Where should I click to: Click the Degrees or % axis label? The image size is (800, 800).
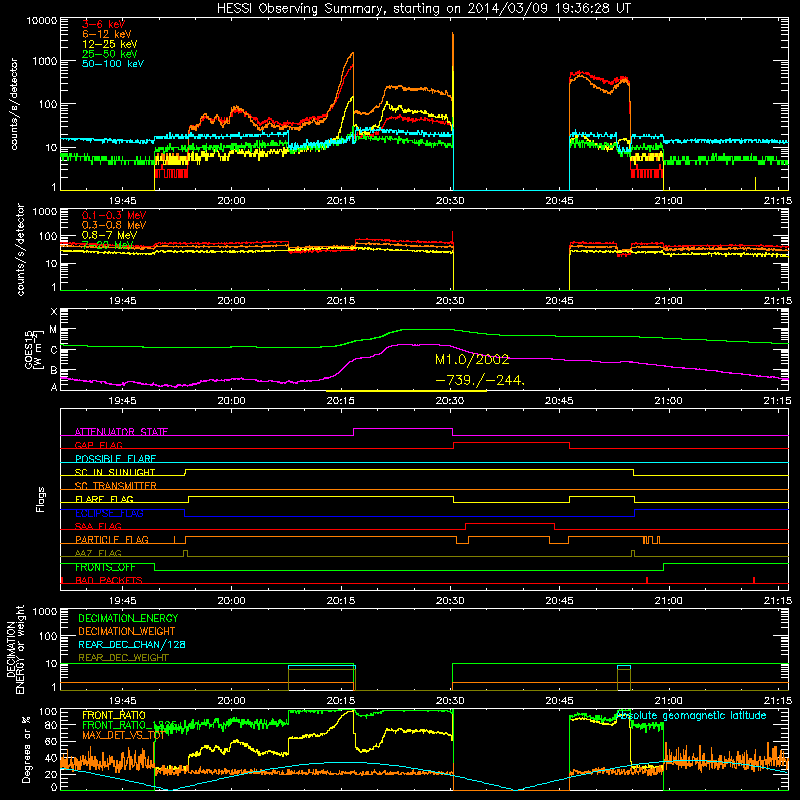click(x=26, y=749)
